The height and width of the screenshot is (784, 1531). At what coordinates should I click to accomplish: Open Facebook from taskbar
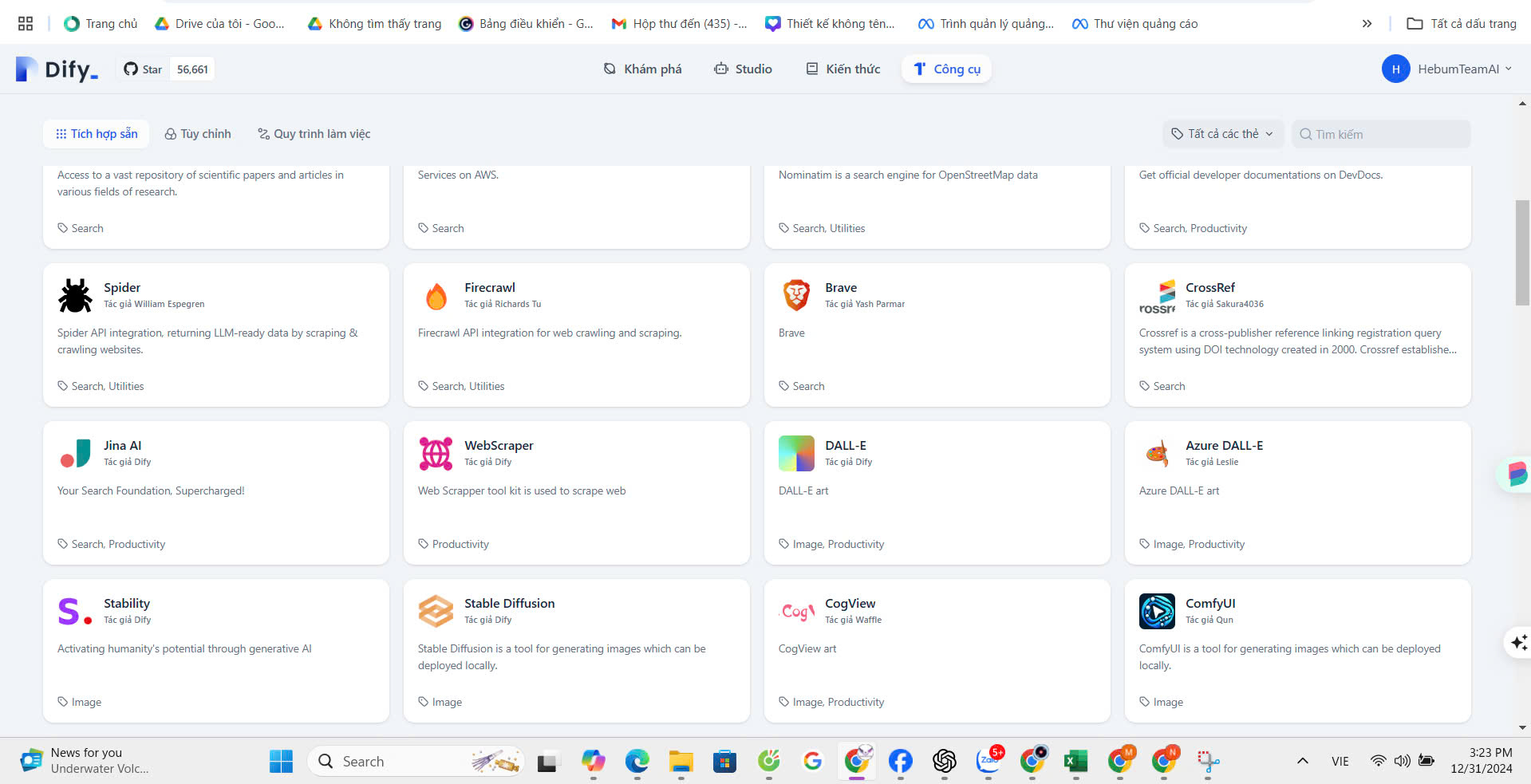point(900,762)
